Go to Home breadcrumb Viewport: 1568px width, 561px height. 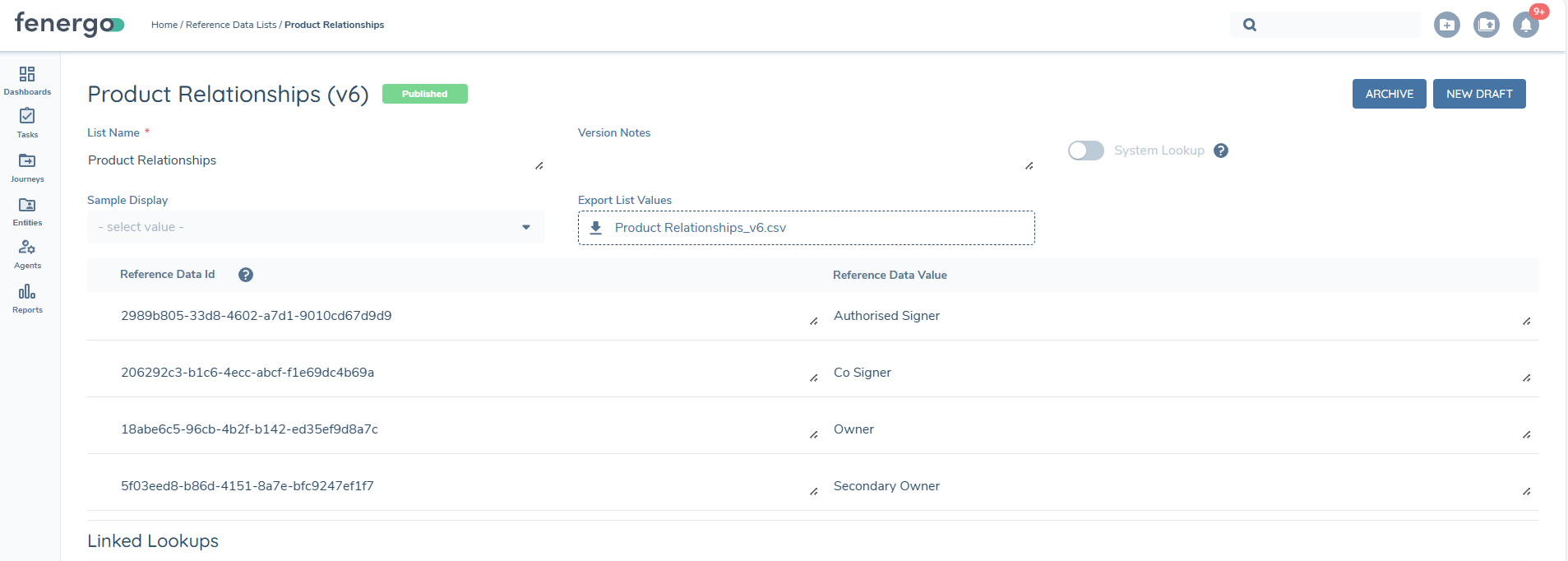pos(164,25)
